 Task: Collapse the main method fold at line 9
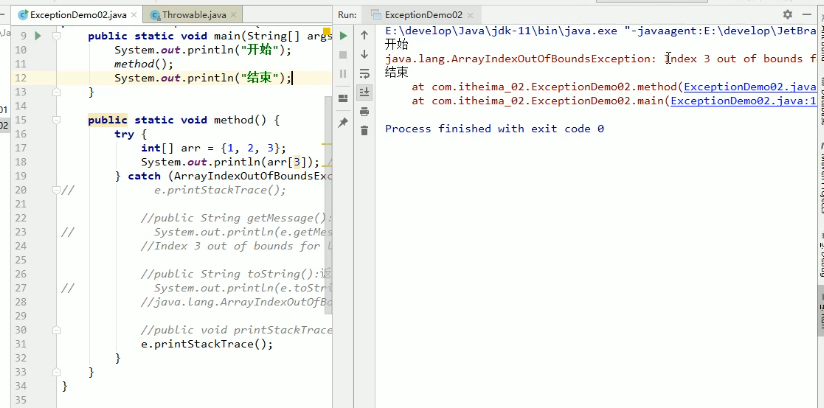click(56, 36)
